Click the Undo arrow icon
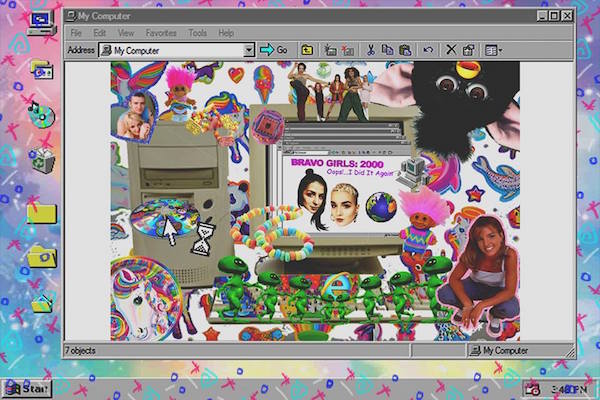Screen dimensions: 600x400 pos(428,50)
